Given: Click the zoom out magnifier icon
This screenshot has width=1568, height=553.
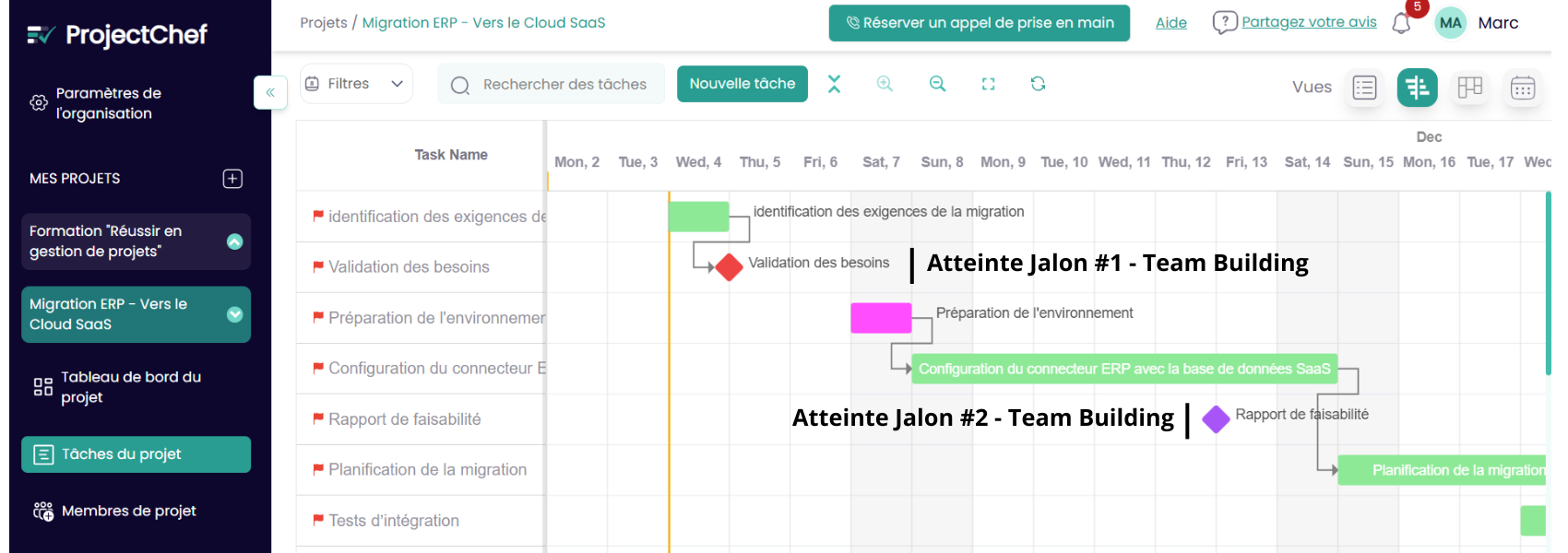Looking at the screenshot, I should pyautogui.click(x=937, y=84).
